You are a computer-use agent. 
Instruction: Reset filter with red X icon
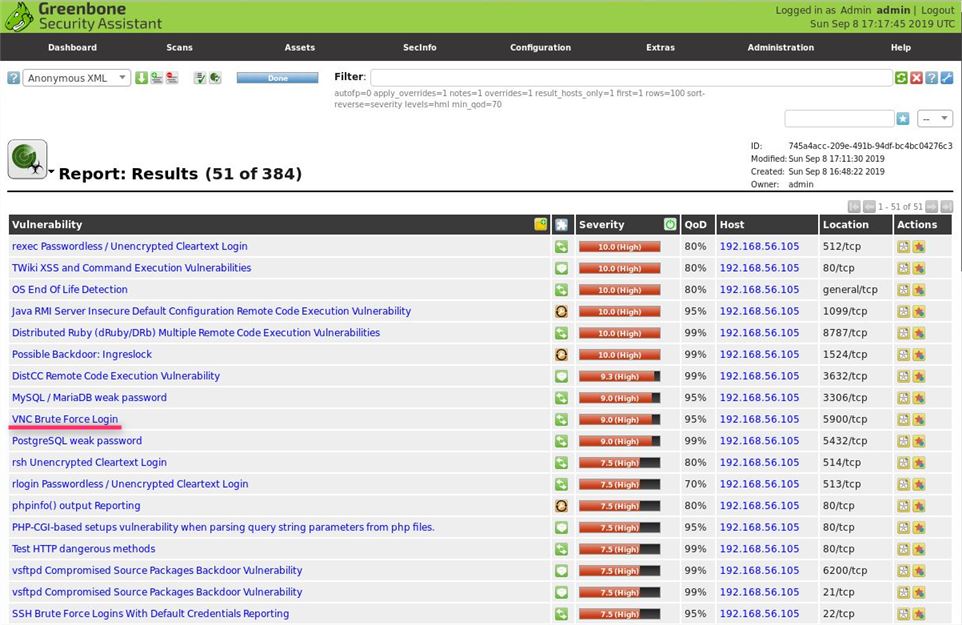(917, 78)
